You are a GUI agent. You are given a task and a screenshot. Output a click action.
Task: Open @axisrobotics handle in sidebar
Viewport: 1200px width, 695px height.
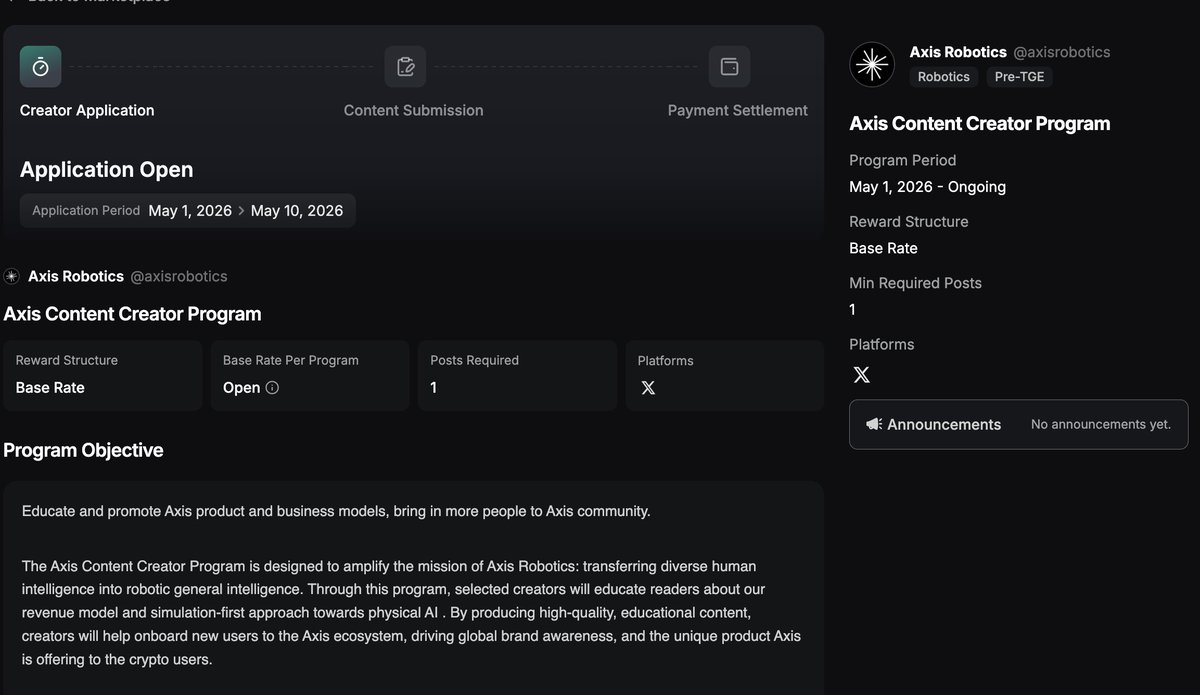click(1062, 52)
